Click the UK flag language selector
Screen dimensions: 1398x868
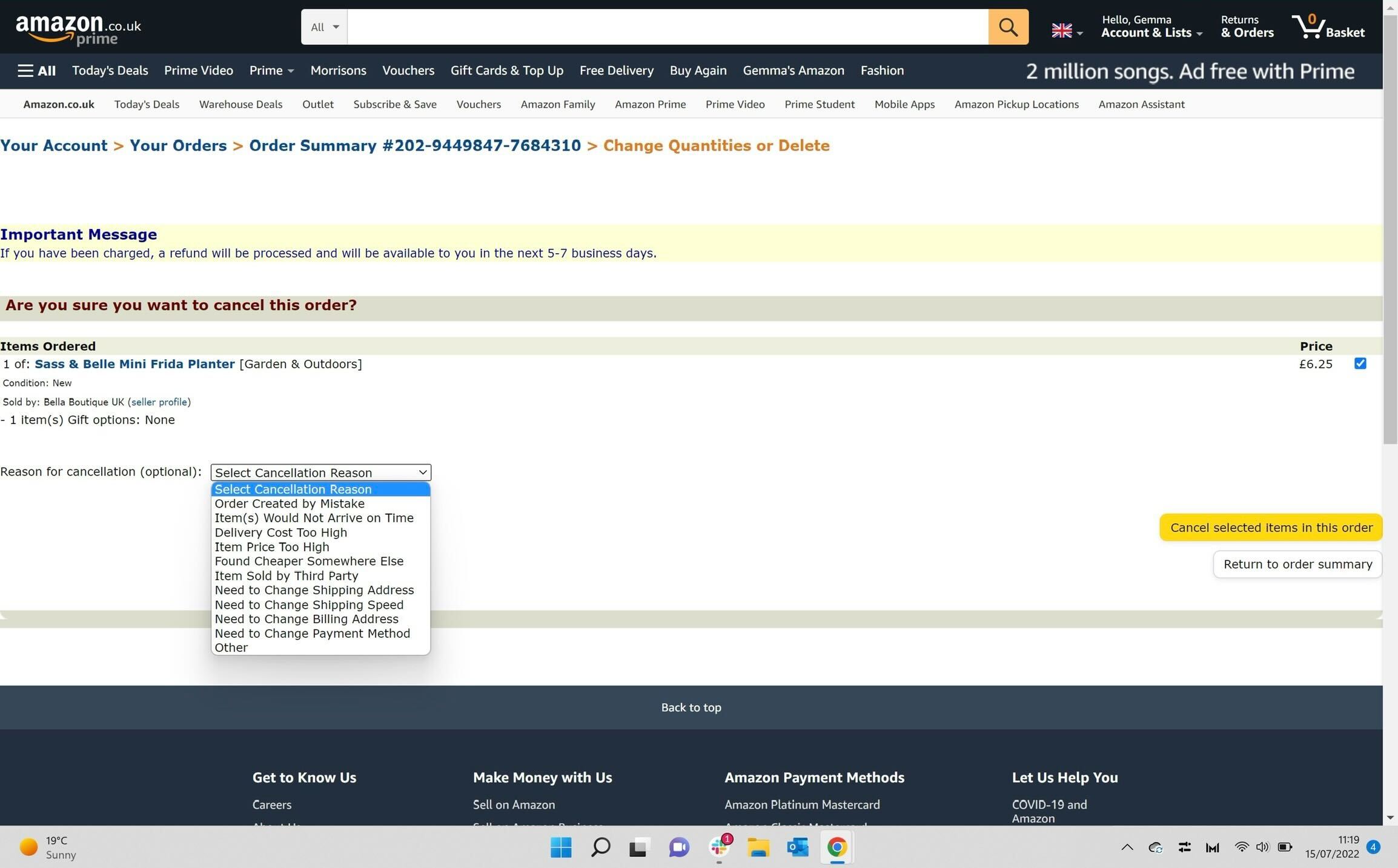1067,30
